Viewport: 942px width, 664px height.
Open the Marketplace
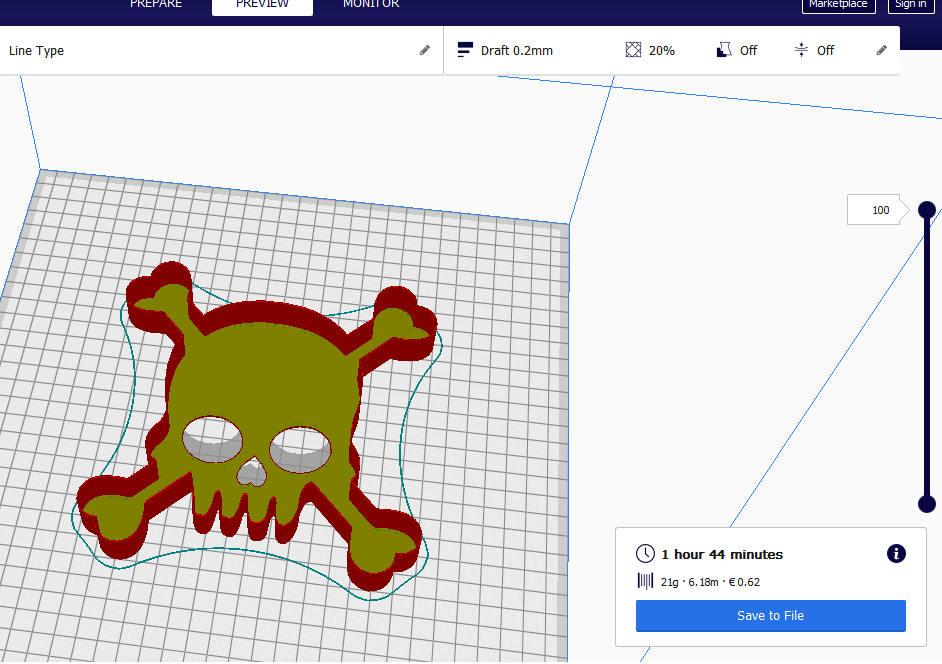[838, 6]
